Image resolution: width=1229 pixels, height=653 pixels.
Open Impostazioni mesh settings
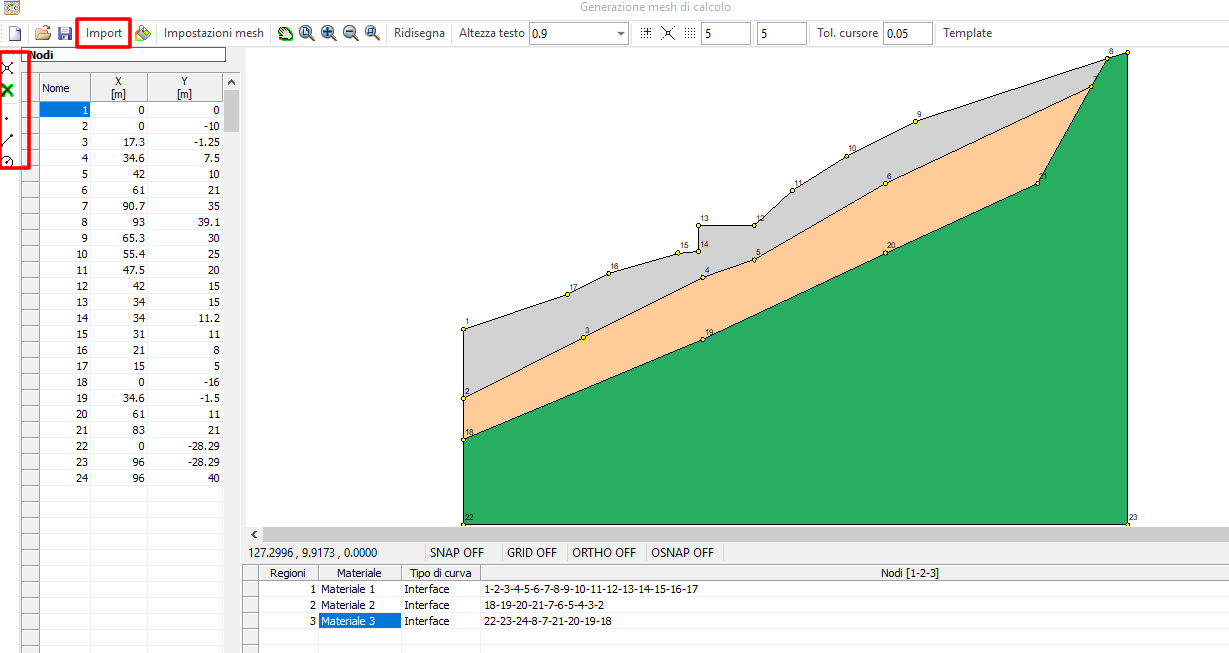tap(214, 33)
